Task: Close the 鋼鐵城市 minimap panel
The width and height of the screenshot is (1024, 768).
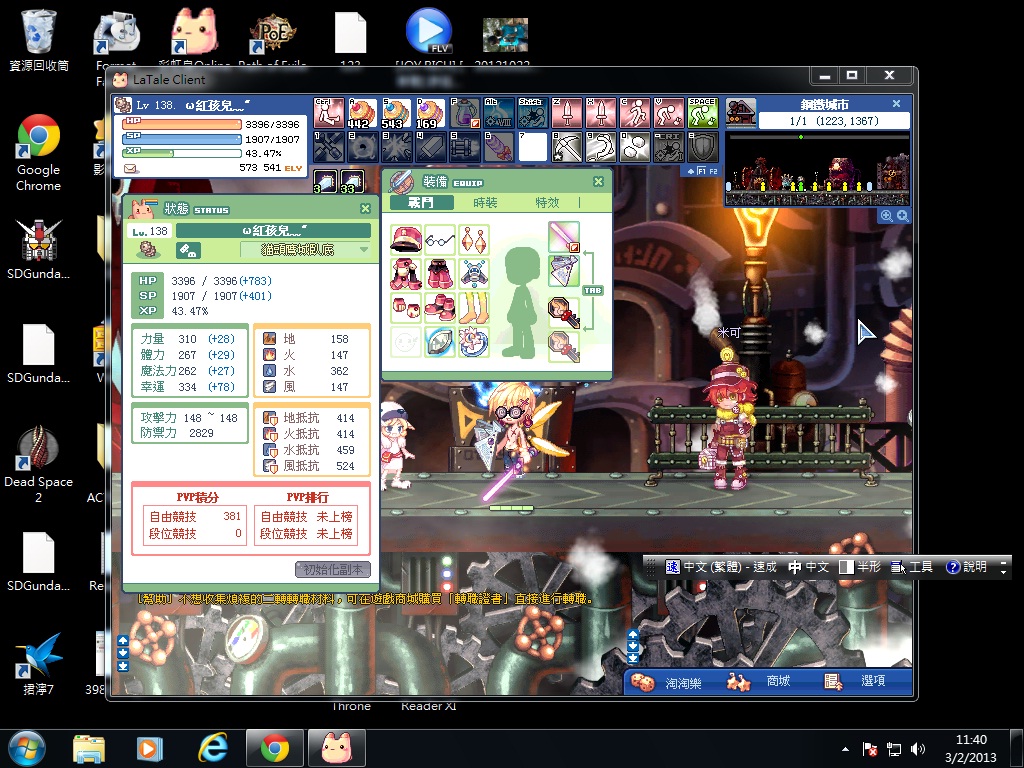Action: (x=897, y=104)
